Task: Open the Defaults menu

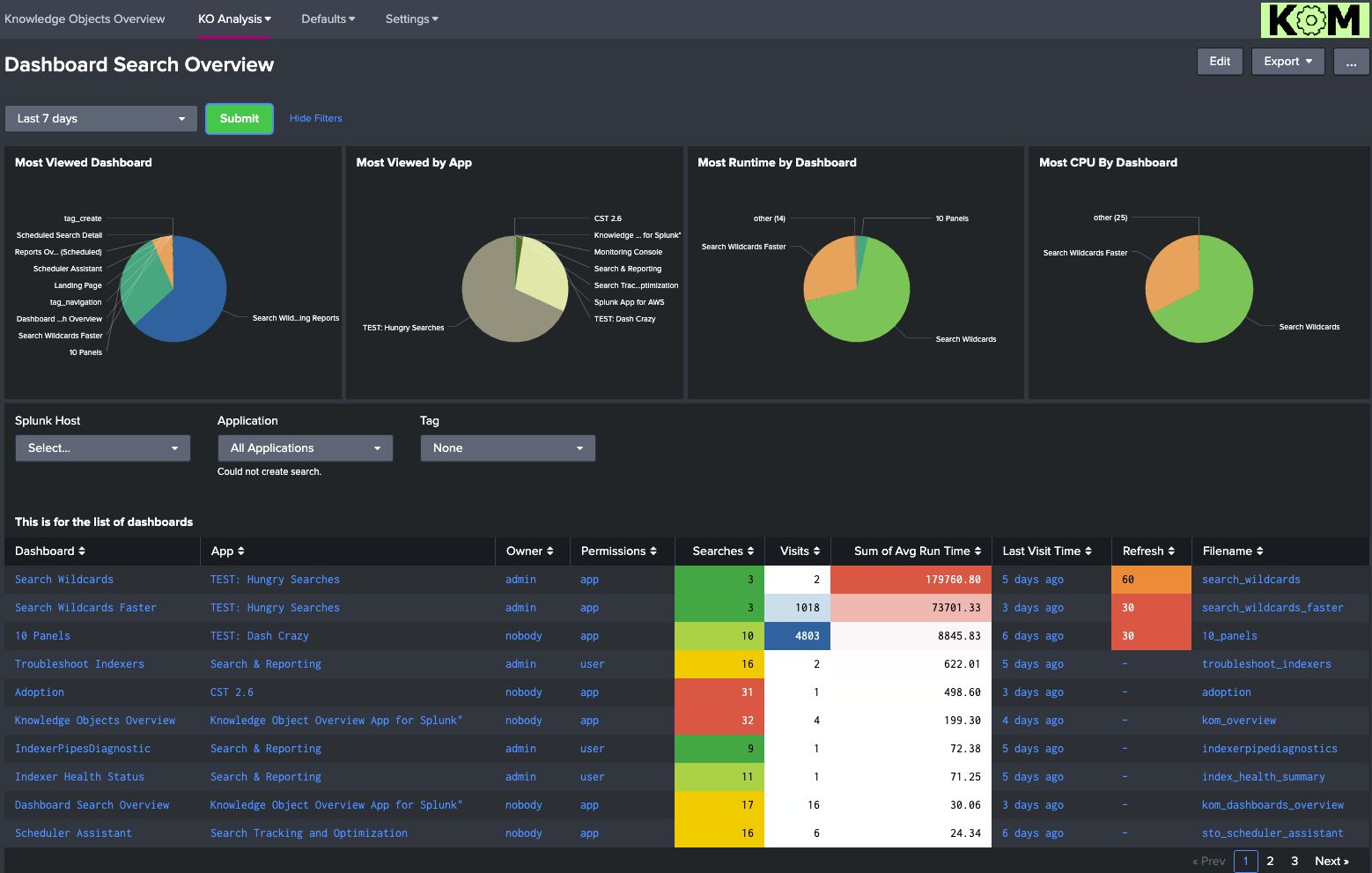Action: pyautogui.click(x=328, y=18)
